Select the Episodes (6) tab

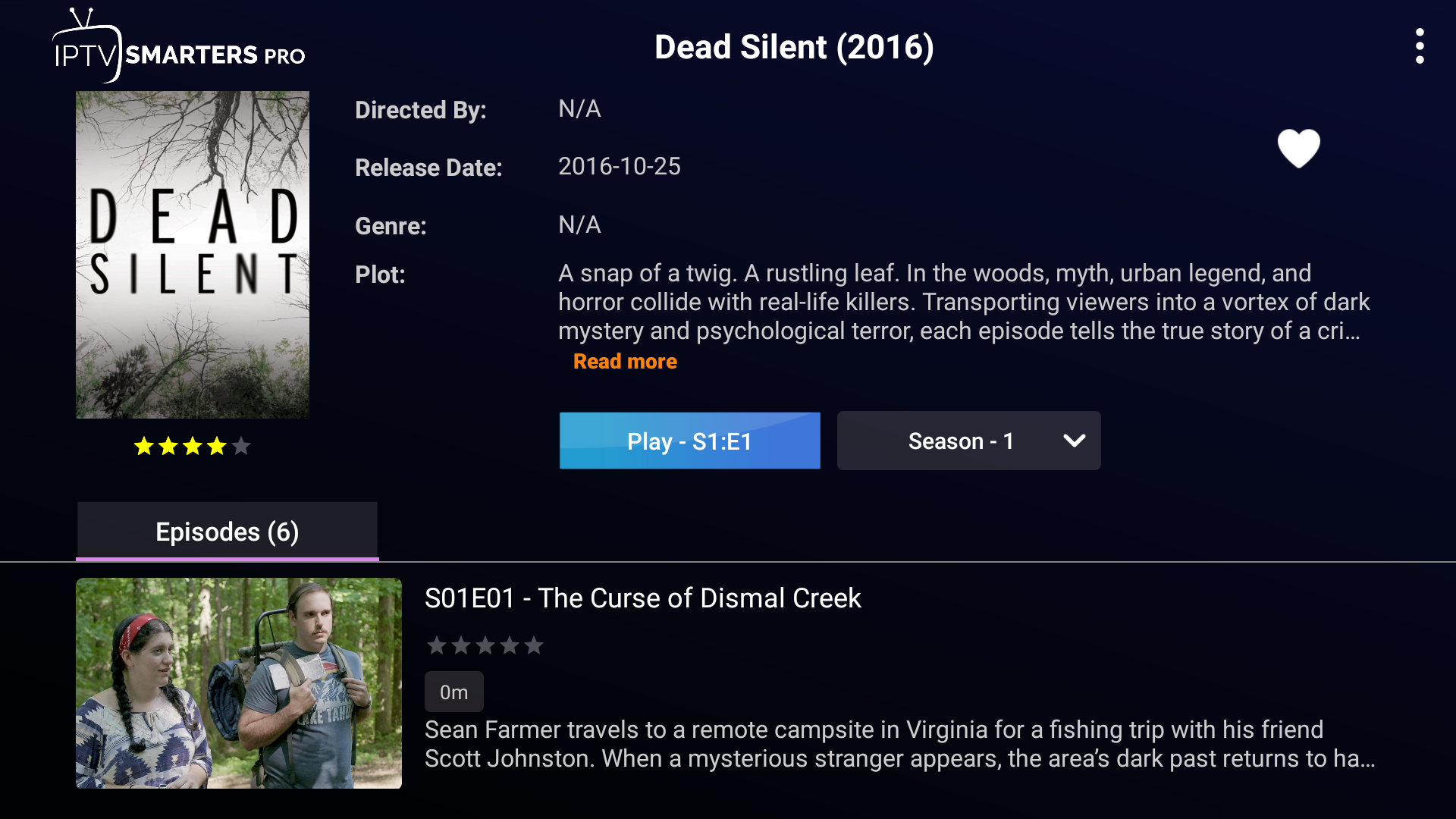[x=227, y=532]
